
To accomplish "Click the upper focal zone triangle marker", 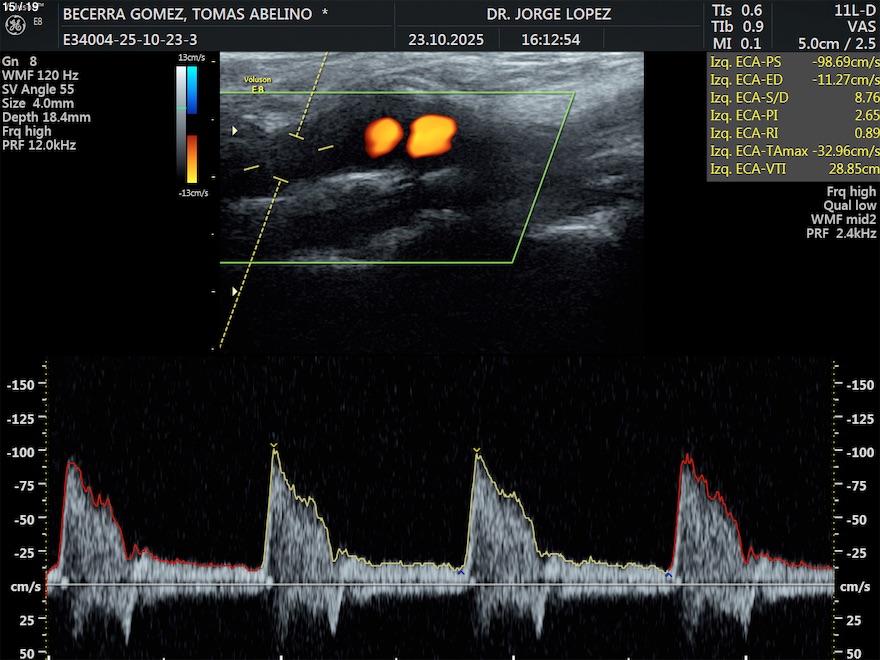I will [236, 130].
